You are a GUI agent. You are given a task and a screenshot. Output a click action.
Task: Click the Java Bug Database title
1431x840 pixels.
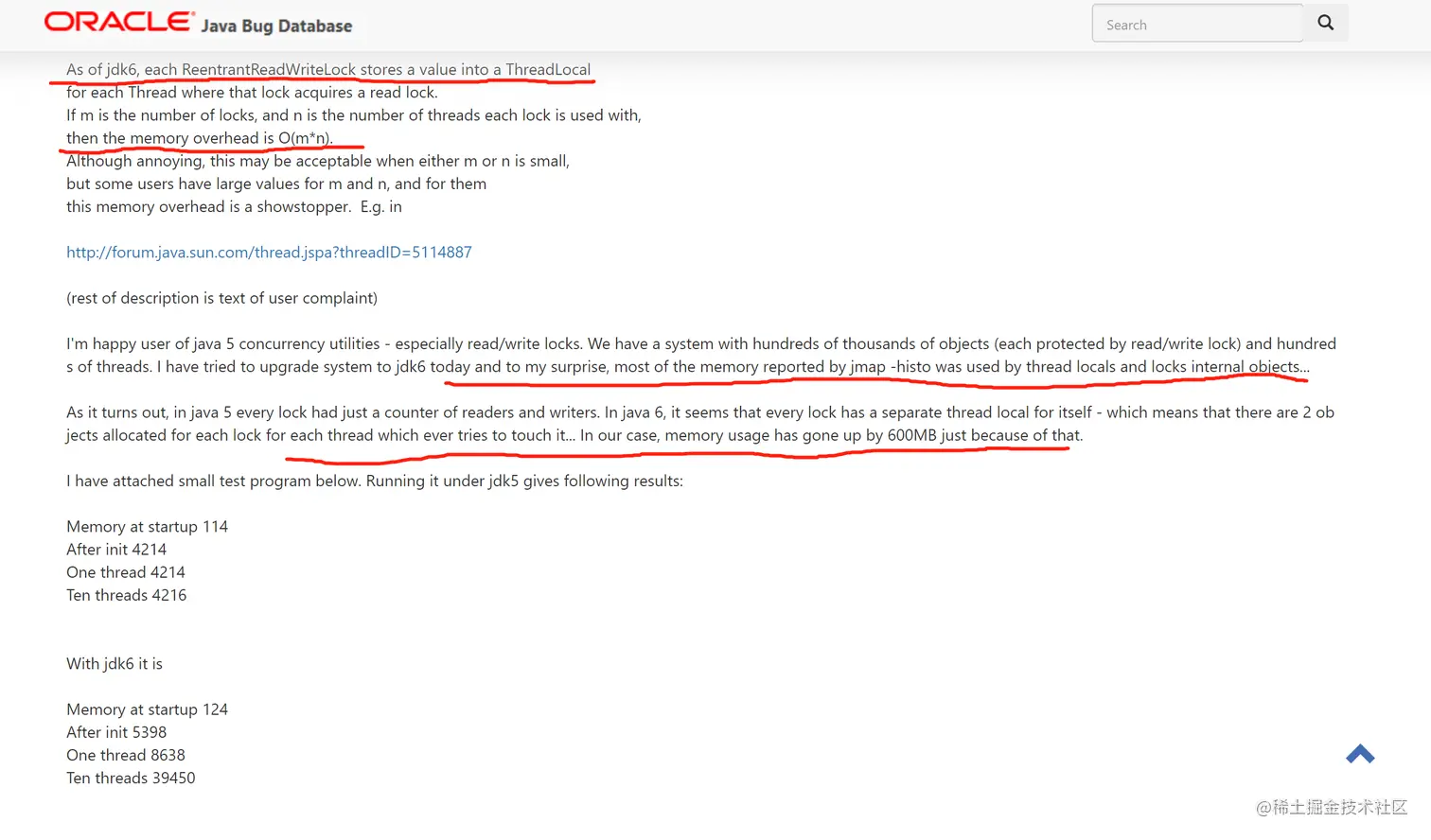coord(276,26)
